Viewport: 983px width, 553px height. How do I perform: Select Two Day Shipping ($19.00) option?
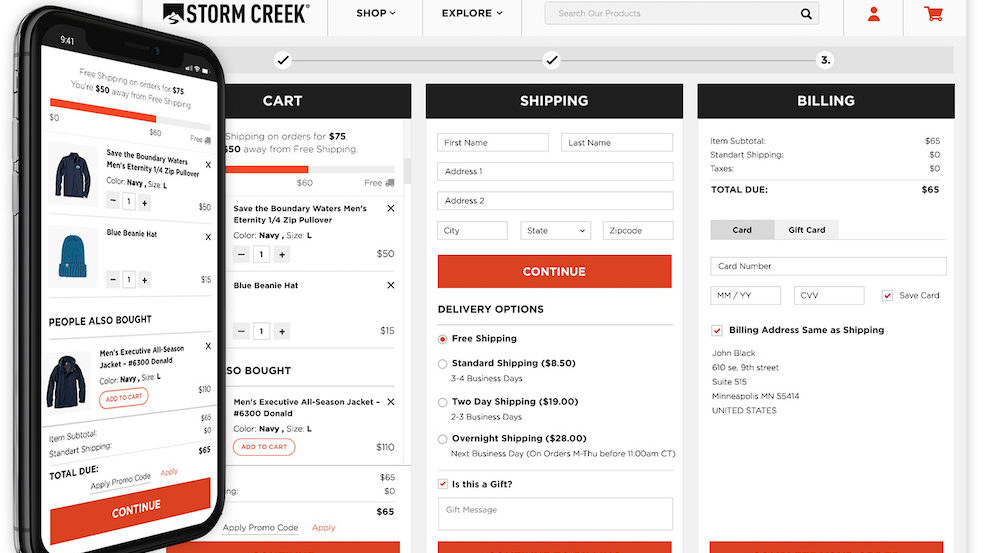coord(443,403)
